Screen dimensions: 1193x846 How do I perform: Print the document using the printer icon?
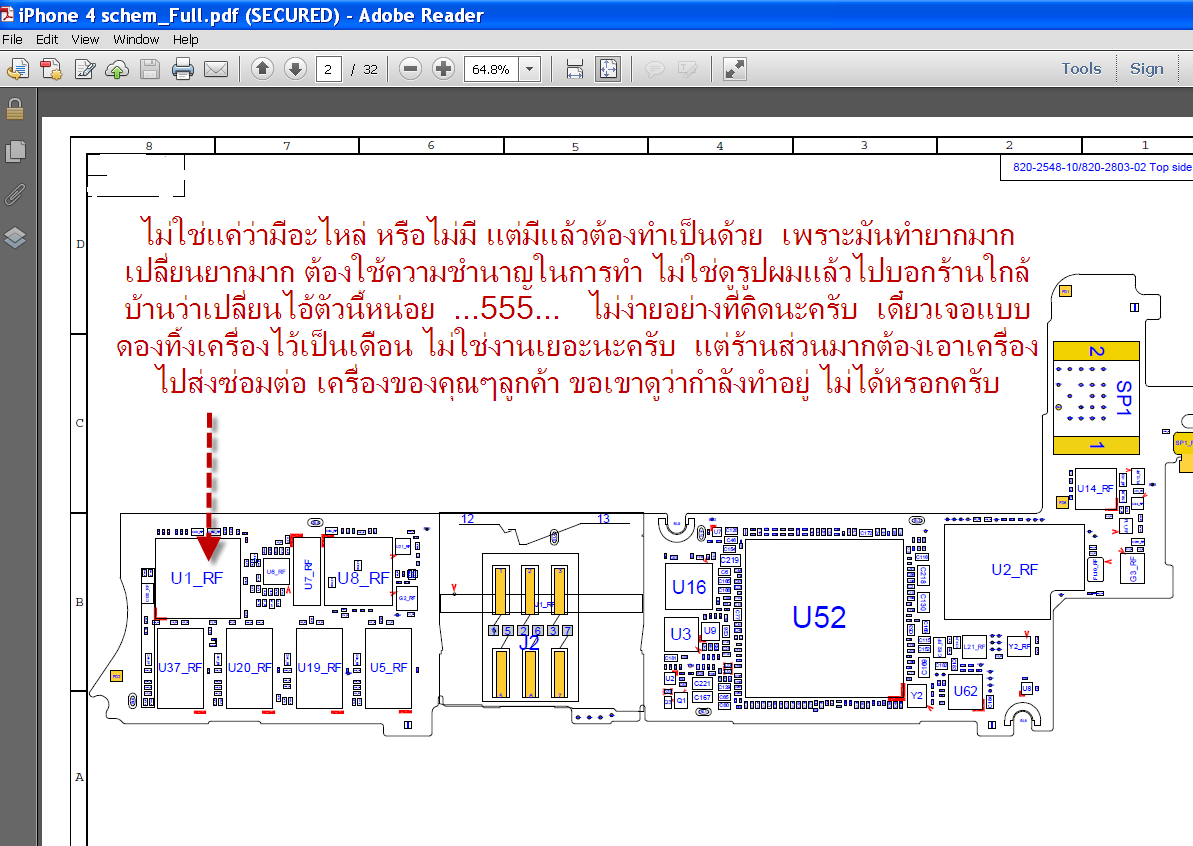tap(183, 69)
